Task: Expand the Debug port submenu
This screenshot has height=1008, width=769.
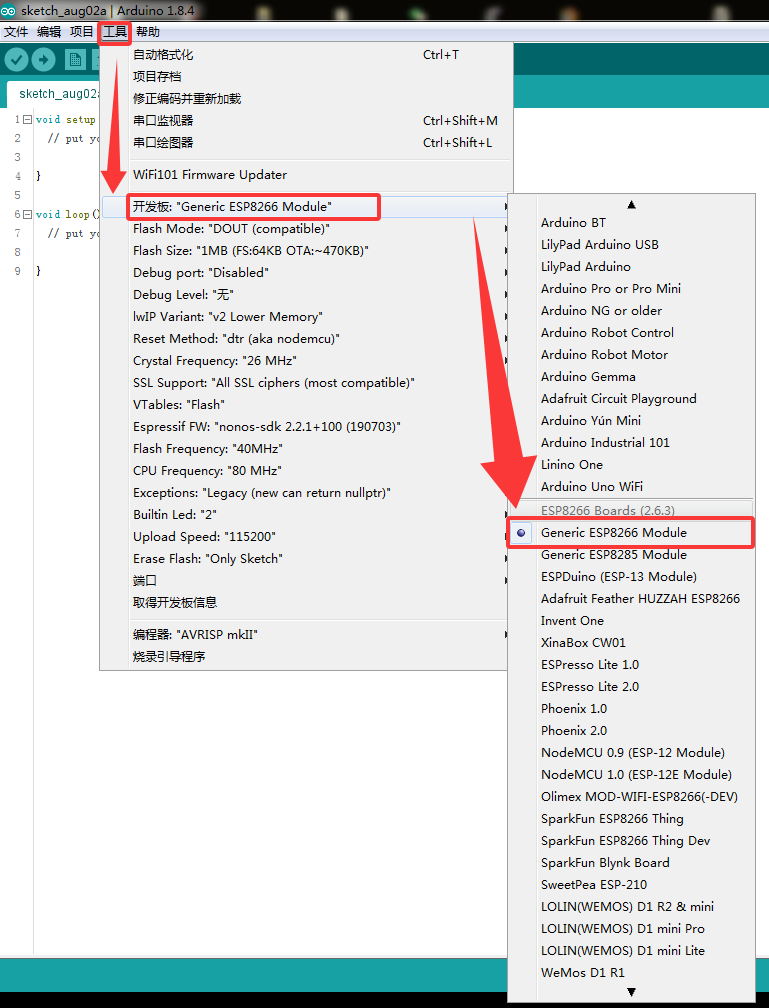Action: [x=306, y=273]
